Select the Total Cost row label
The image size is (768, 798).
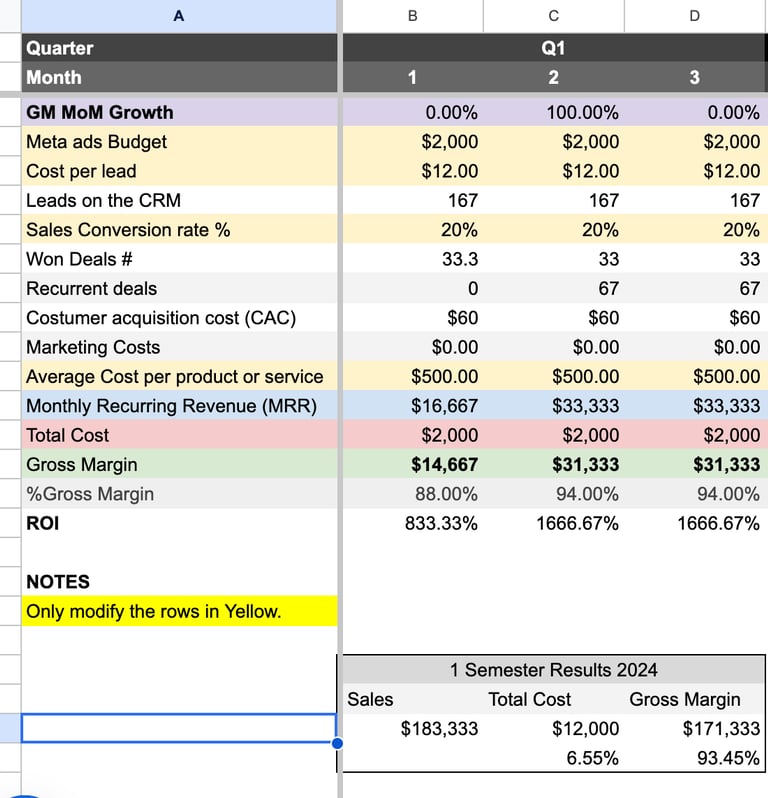[68, 435]
